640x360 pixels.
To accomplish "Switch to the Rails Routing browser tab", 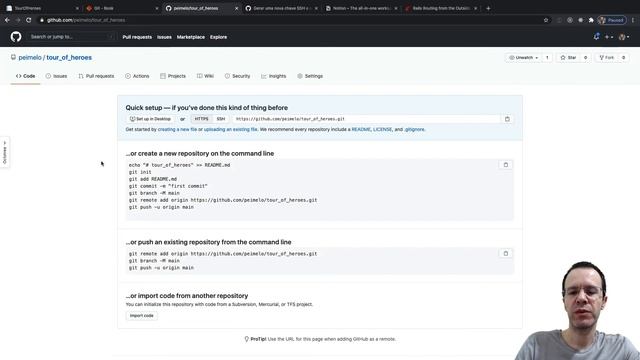I will (441, 8).
